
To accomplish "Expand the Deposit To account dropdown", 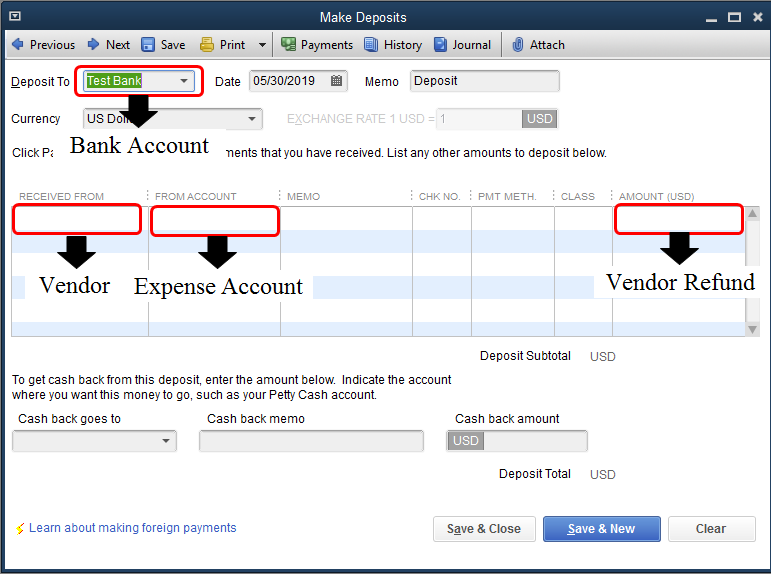I will coord(184,81).
